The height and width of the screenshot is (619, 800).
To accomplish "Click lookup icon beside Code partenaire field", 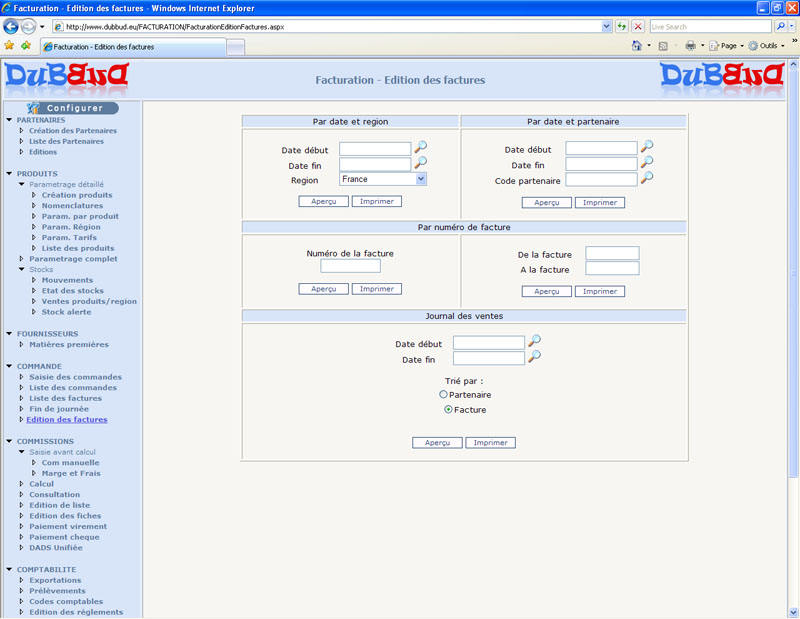I will 647,178.
